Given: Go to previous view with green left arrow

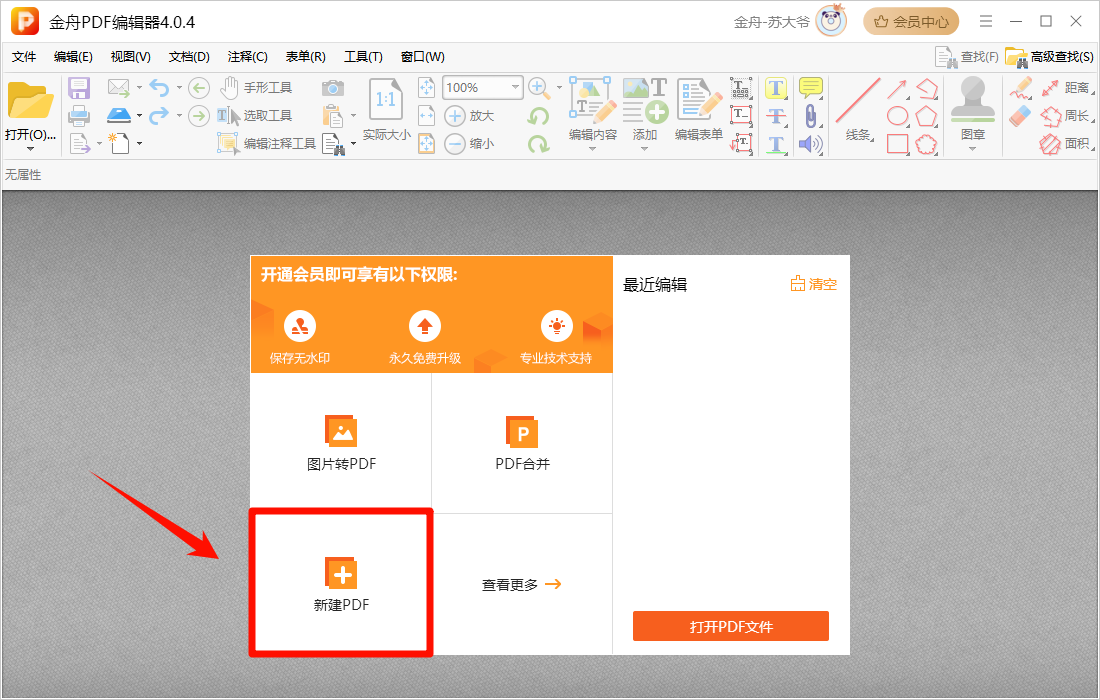Looking at the screenshot, I should click(199, 88).
